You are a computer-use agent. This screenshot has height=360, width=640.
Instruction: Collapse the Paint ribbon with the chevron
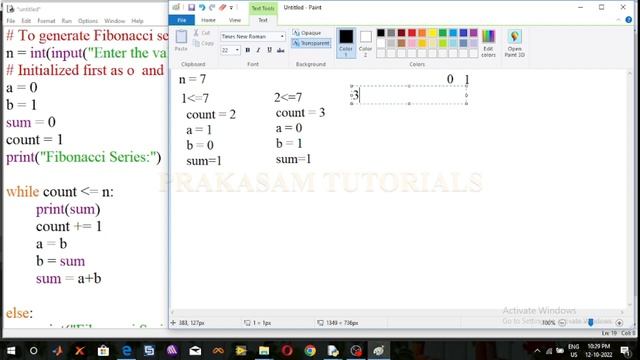click(618, 20)
